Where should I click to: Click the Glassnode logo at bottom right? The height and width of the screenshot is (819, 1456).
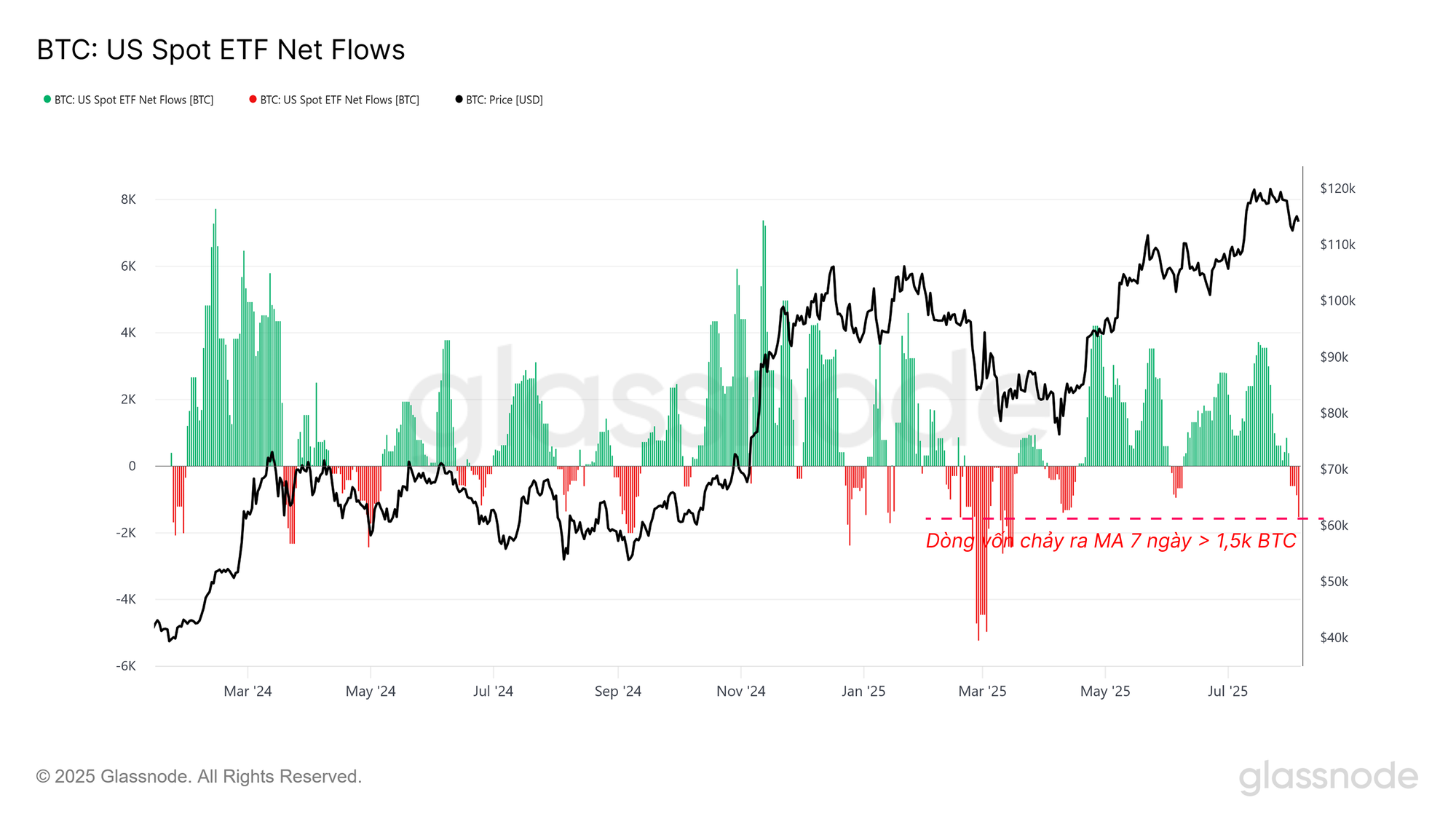[1328, 777]
